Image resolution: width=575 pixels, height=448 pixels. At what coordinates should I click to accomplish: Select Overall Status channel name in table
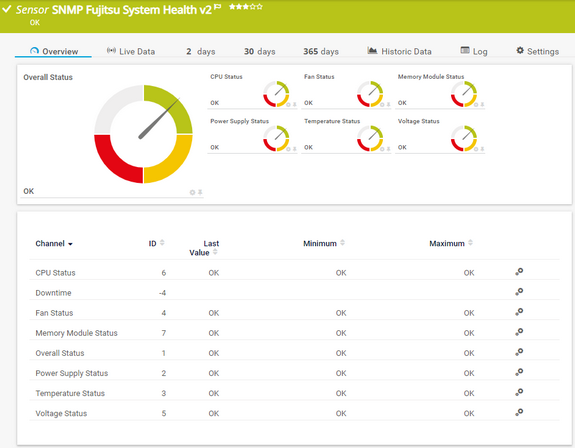click(x=60, y=353)
